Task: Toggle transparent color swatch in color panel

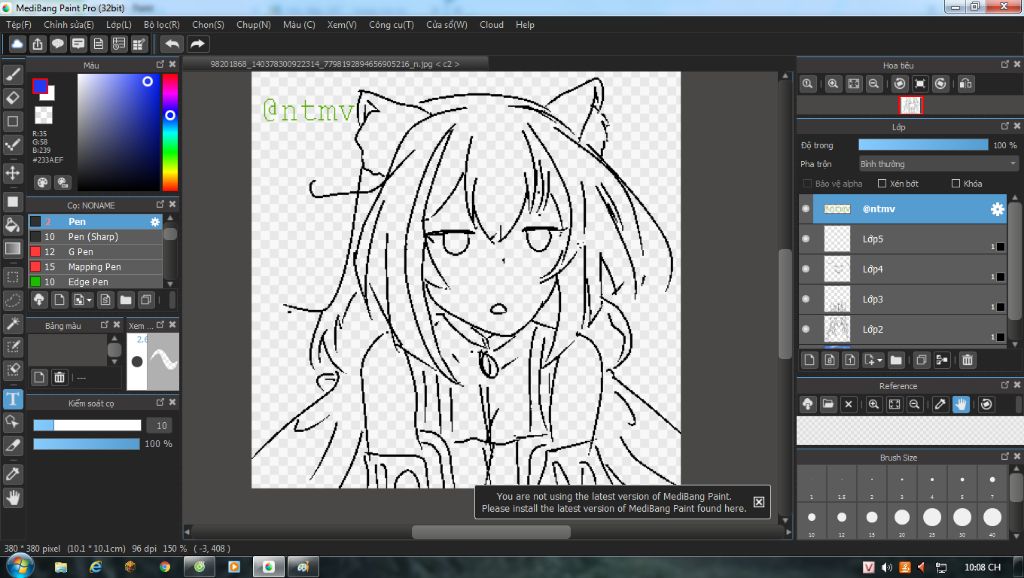Action: point(43,115)
